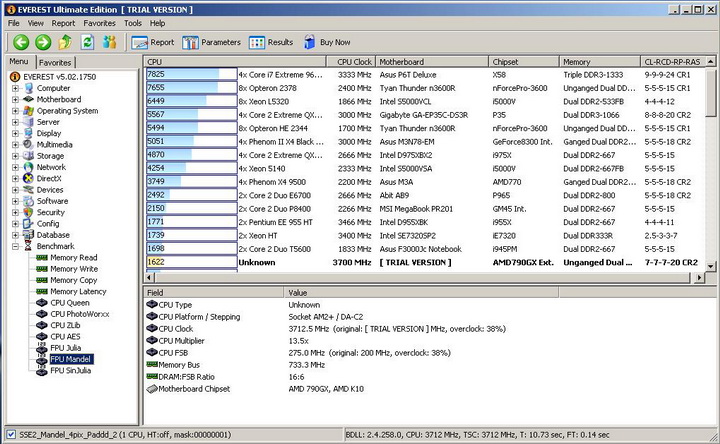Image resolution: width=720 pixels, height=444 pixels.
Task: Select the Config tree icon
Action: [28, 224]
